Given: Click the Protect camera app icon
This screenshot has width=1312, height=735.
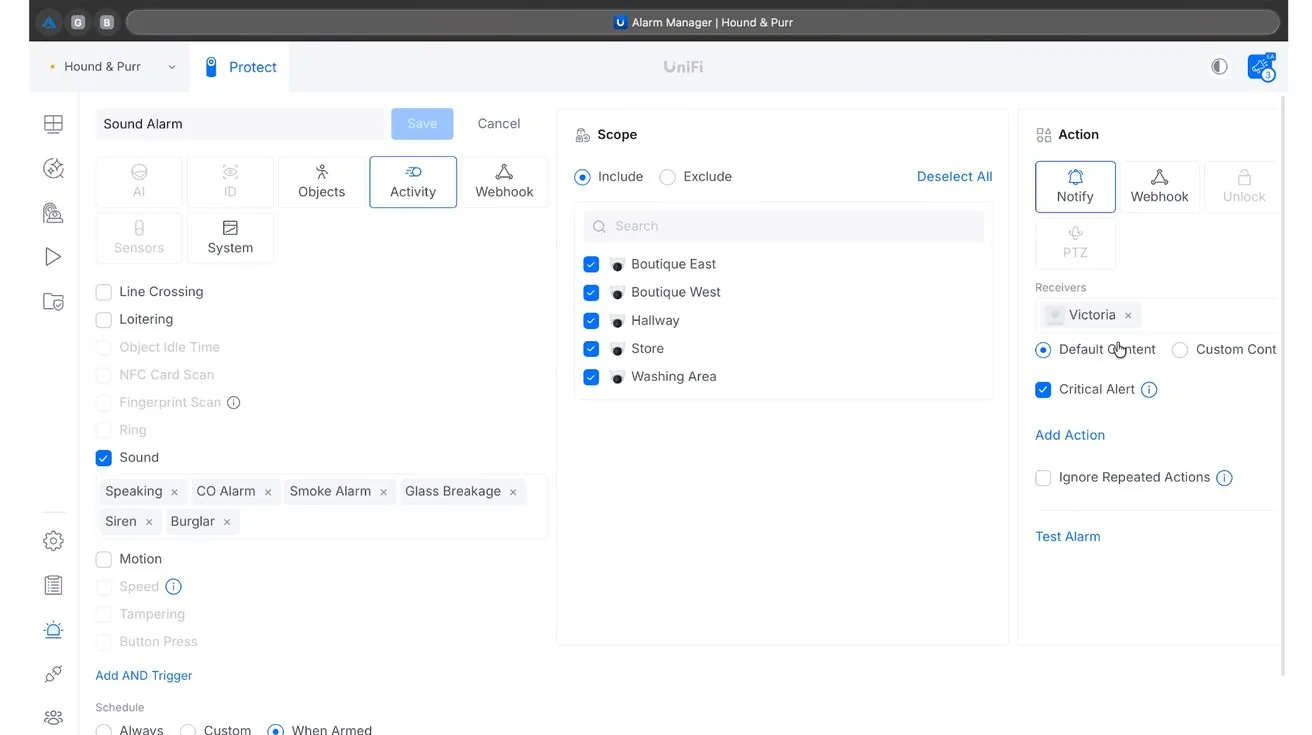Looking at the screenshot, I should click(x=211, y=67).
